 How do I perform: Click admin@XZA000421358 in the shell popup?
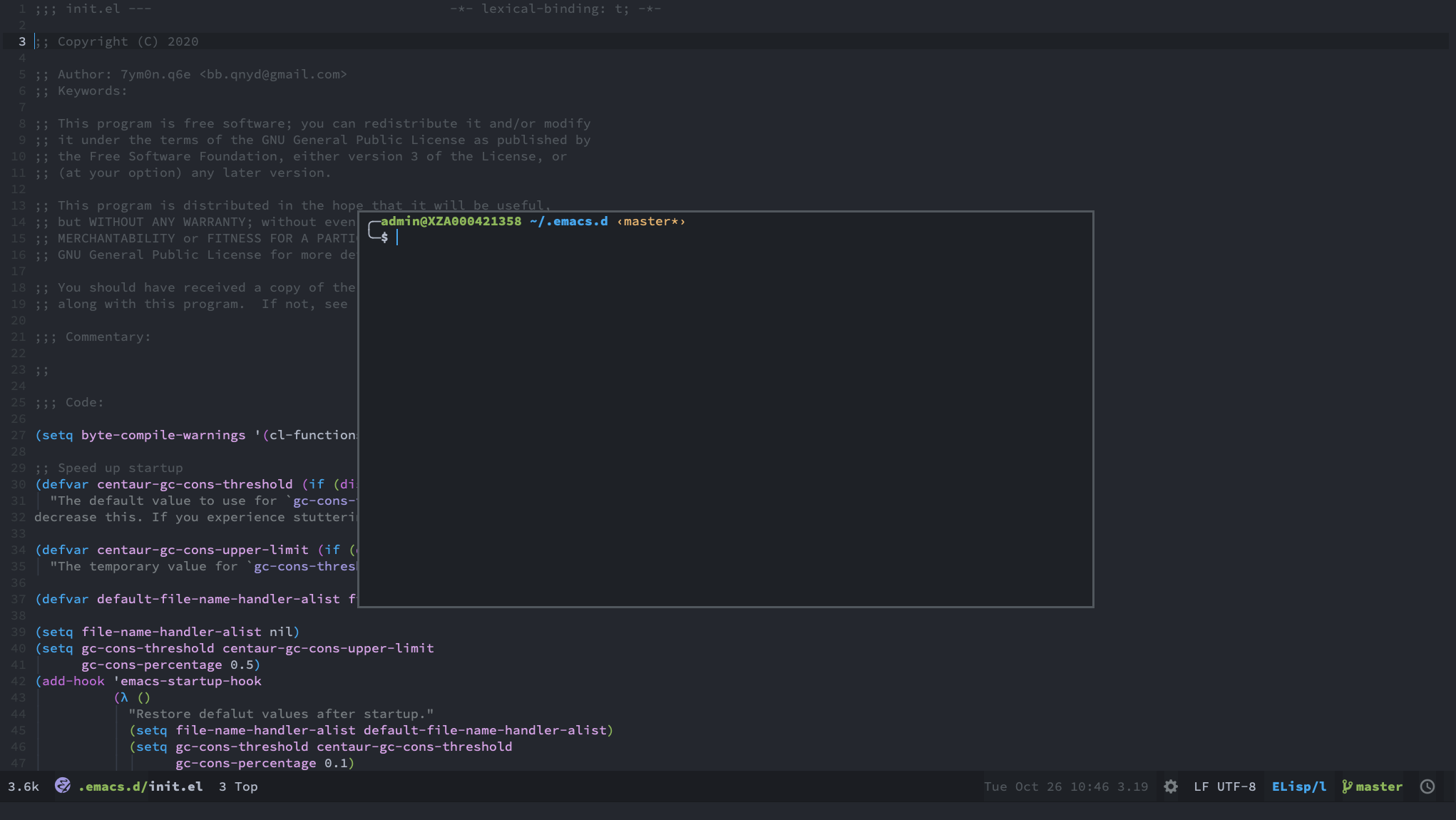pyautogui.click(x=451, y=221)
